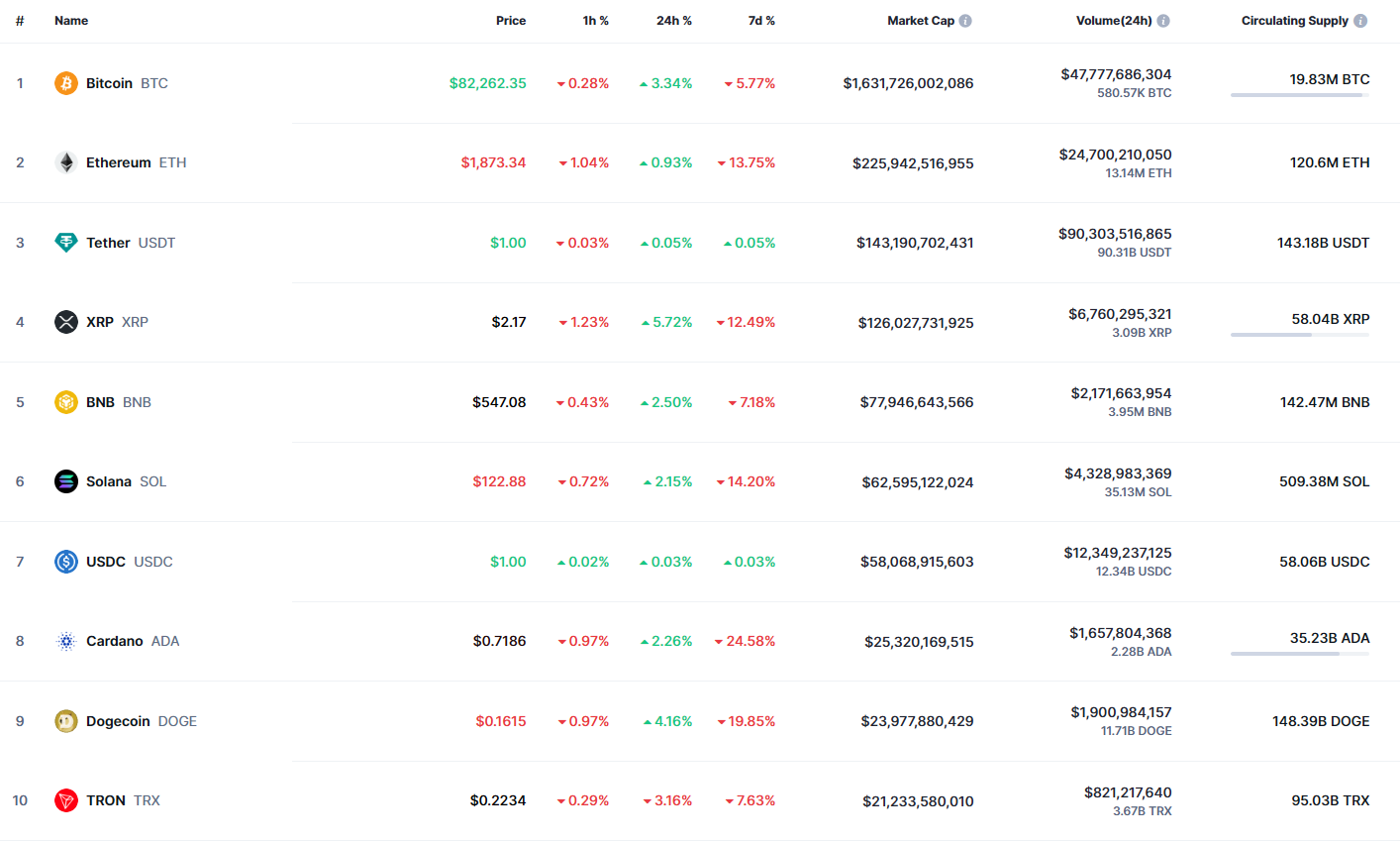The image size is (1400, 842).
Task: Click TRON 24h change 3.16%
Action: pos(667,800)
